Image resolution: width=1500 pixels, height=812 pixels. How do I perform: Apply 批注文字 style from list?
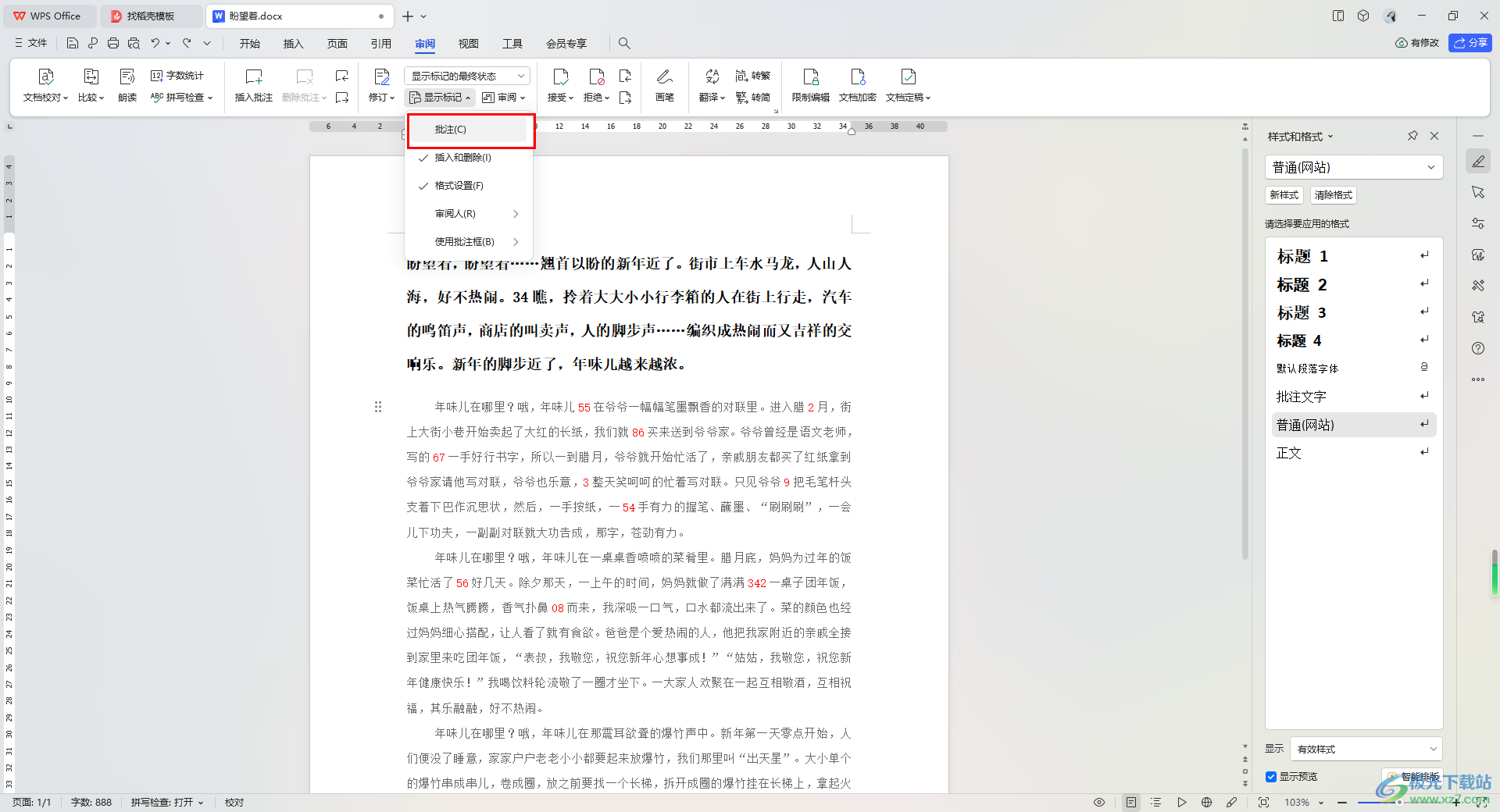[x=1354, y=397]
